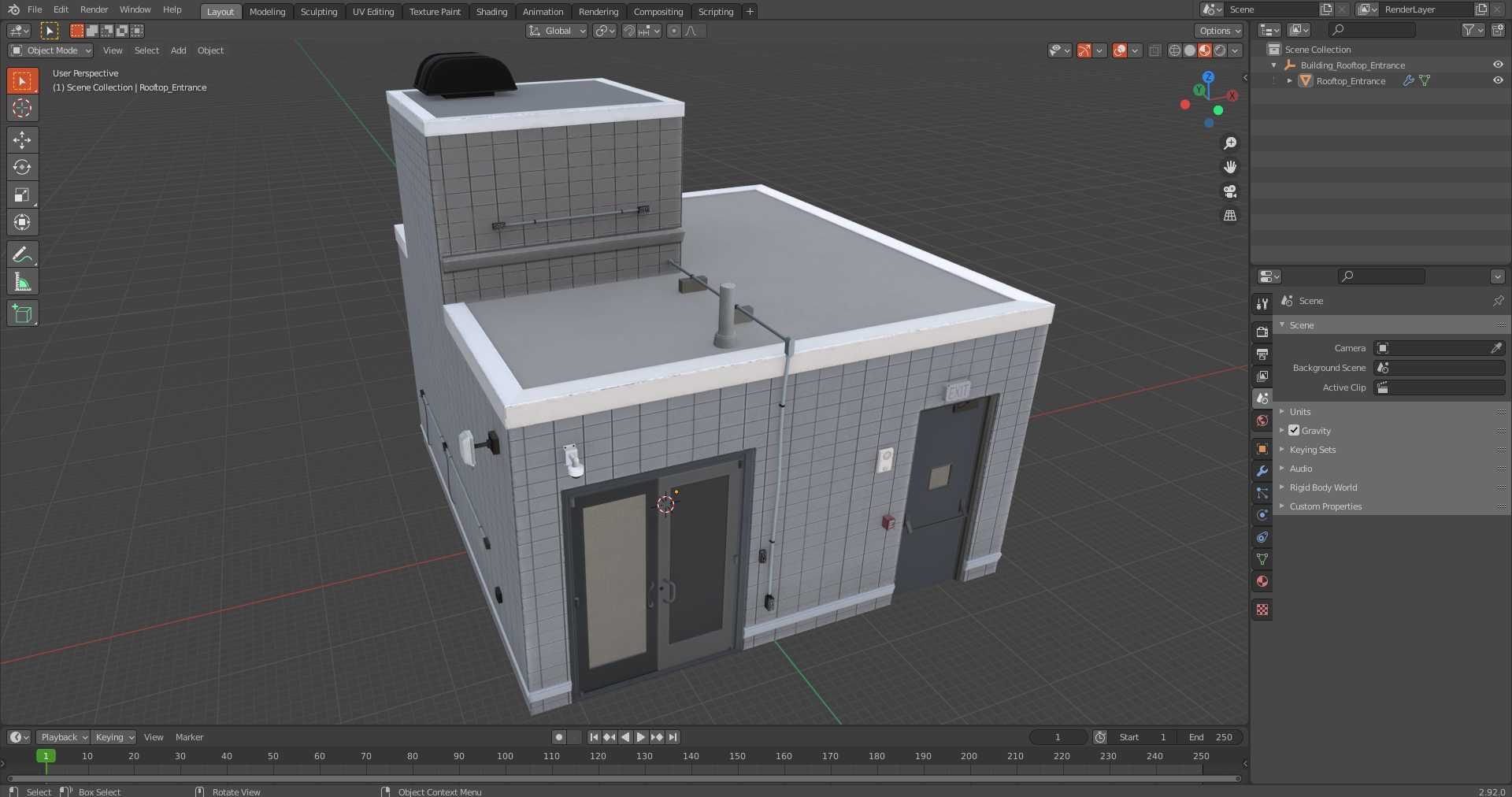
Task: Switch to the Modeling workspace tab
Action: click(x=267, y=12)
